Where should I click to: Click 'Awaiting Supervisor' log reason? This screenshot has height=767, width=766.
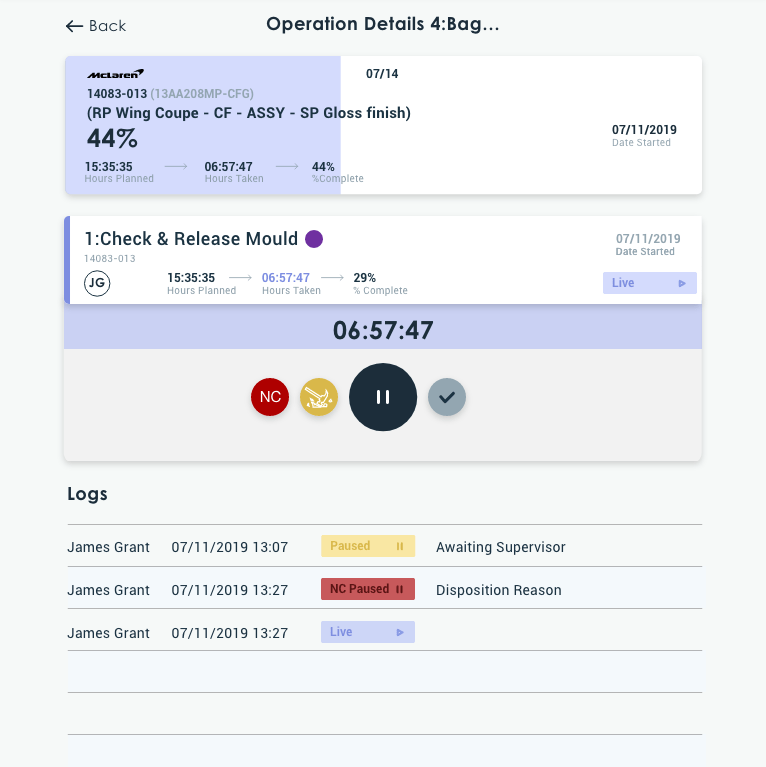pos(501,547)
